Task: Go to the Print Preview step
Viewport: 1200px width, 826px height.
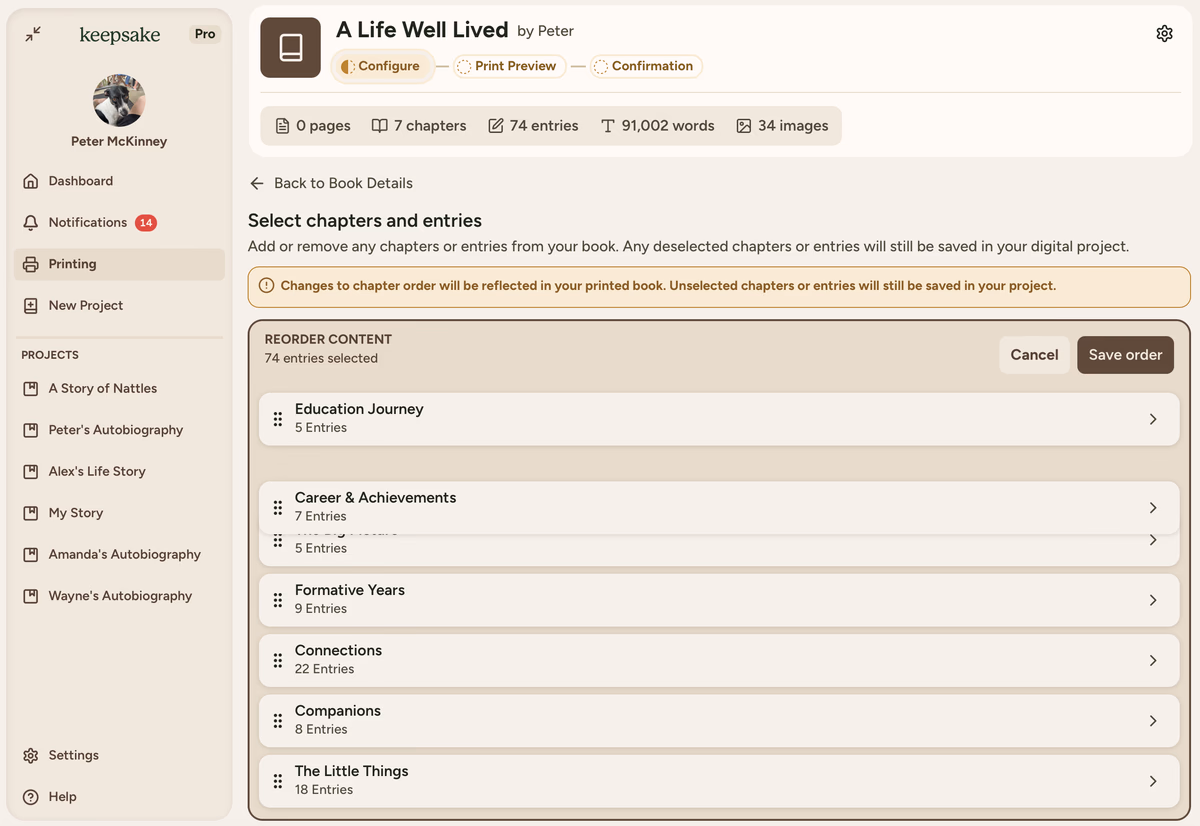Action: 510,66
